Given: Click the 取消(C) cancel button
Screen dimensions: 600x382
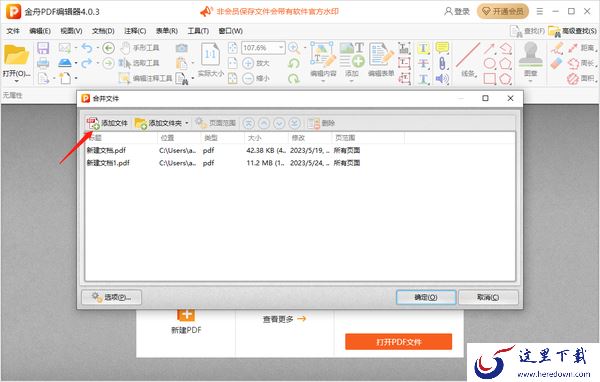Looking at the screenshot, I should point(488,297).
